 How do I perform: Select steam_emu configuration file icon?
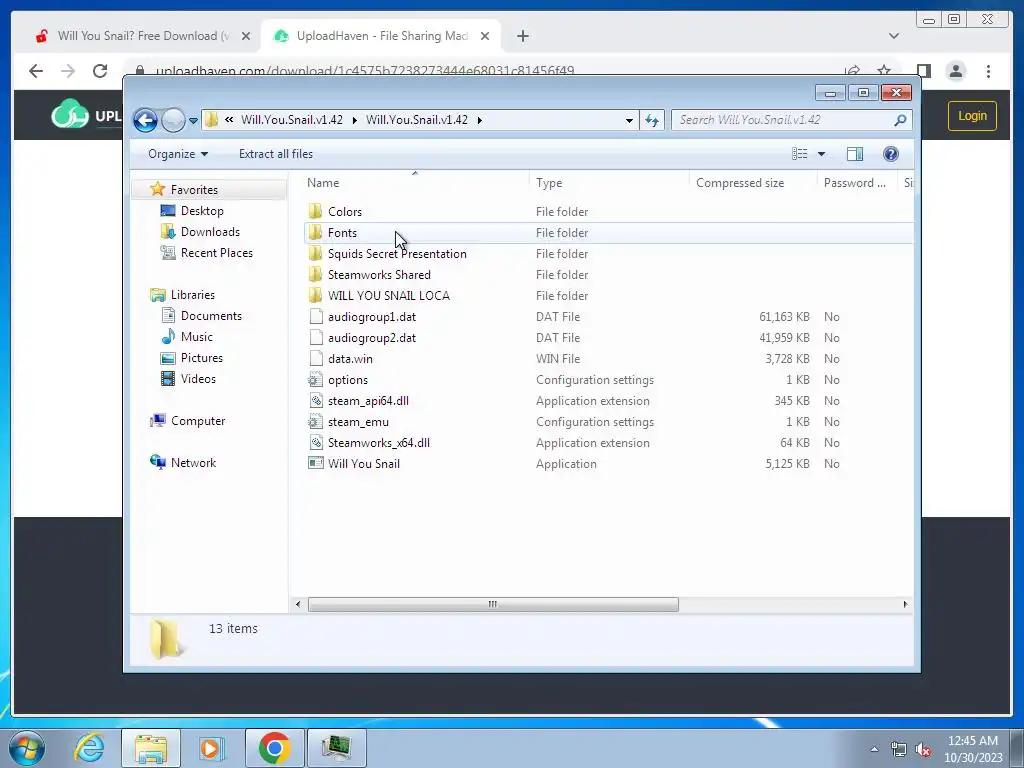click(x=315, y=422)
